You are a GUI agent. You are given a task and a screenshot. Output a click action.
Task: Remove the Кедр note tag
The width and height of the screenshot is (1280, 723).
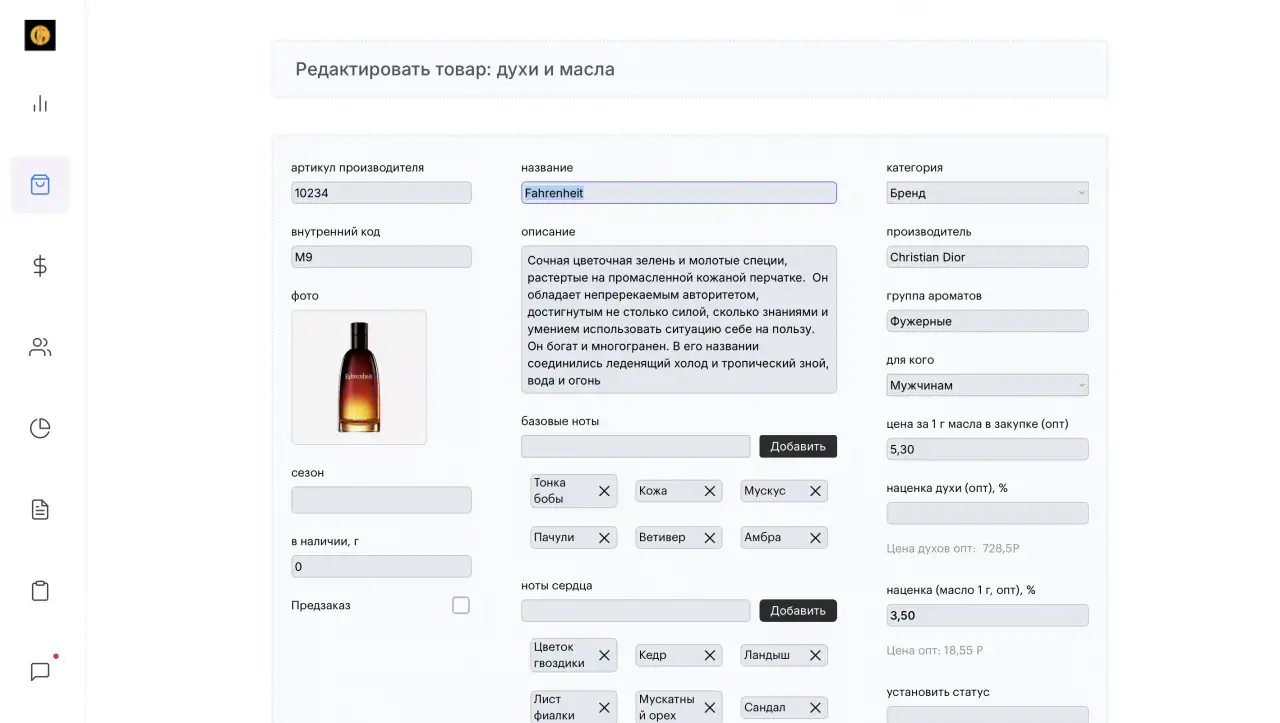click(x=710, y=655)
